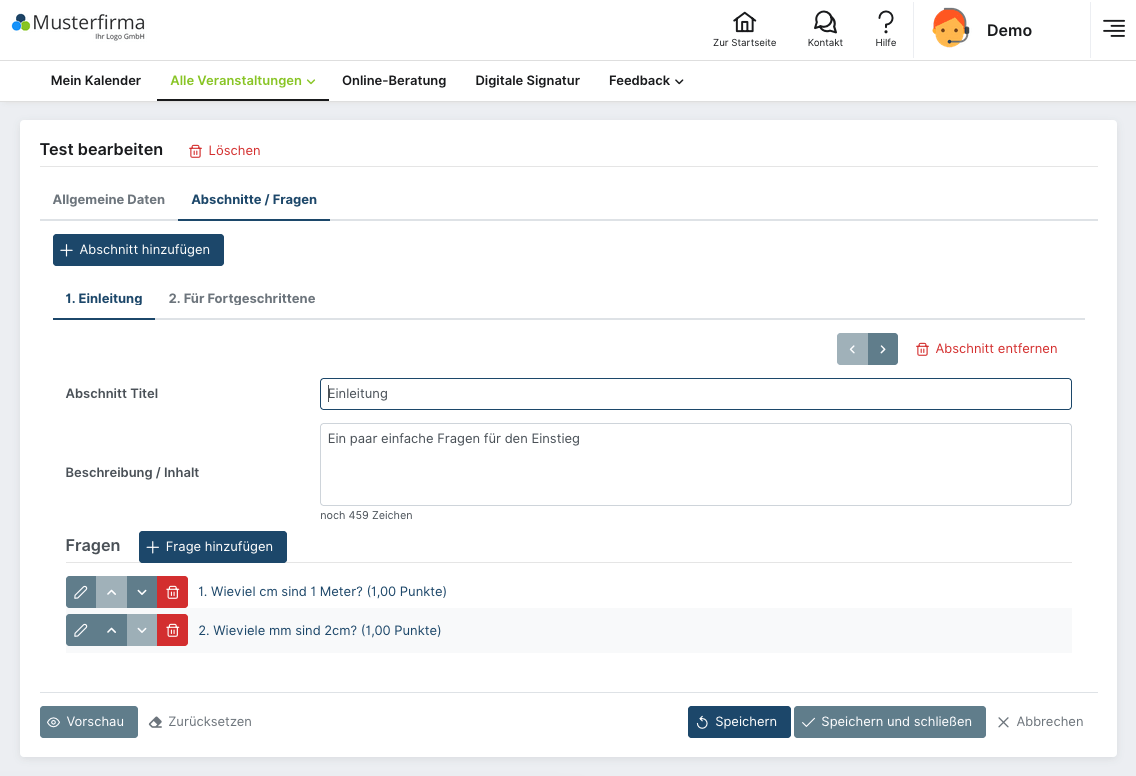Click Abschnitt hinzufügen button
The width and height of the screenshot is (1136, 776).
click(138, 250)
